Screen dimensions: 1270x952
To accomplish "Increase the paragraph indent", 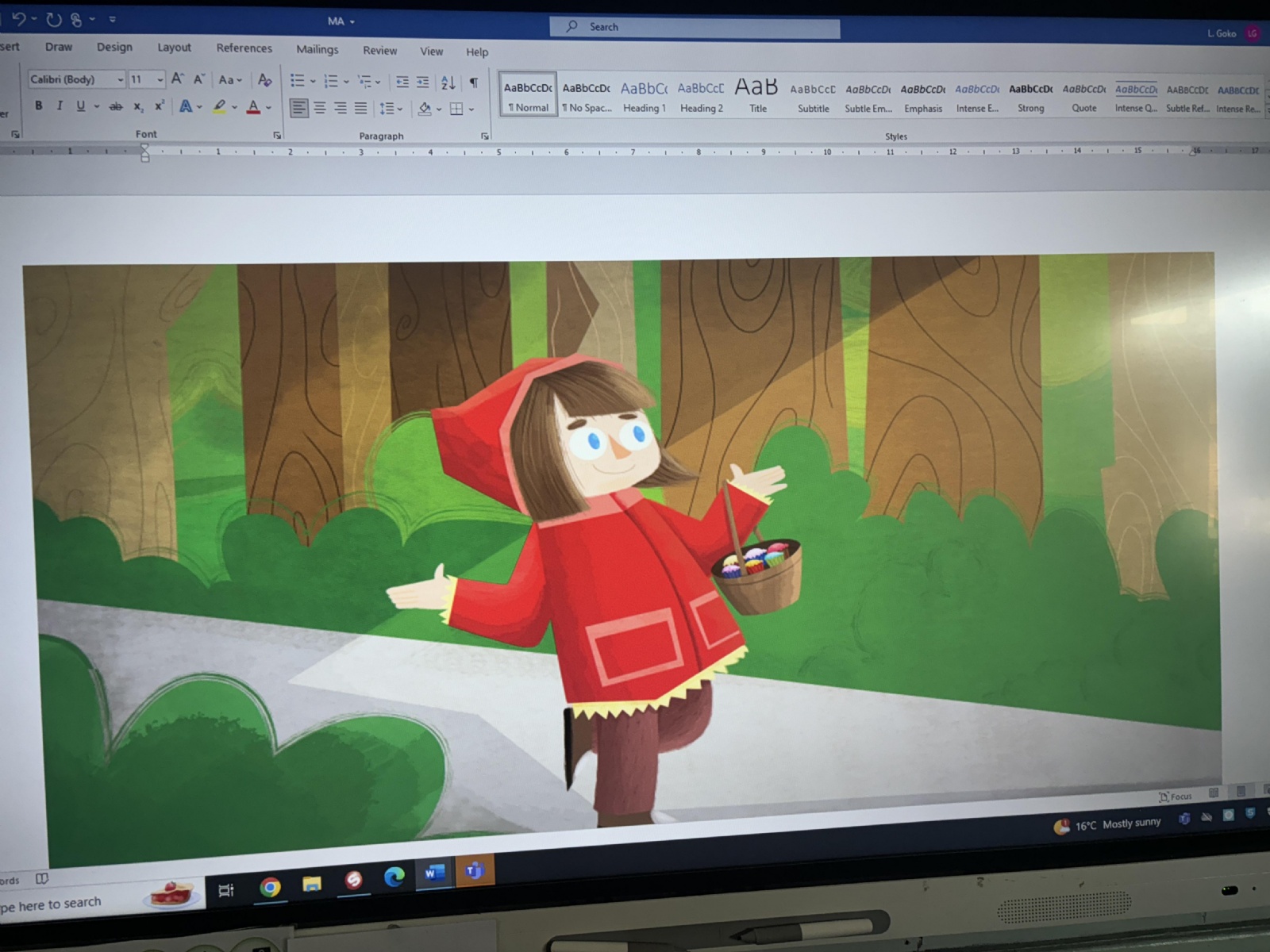I will [x=423, y=82].
